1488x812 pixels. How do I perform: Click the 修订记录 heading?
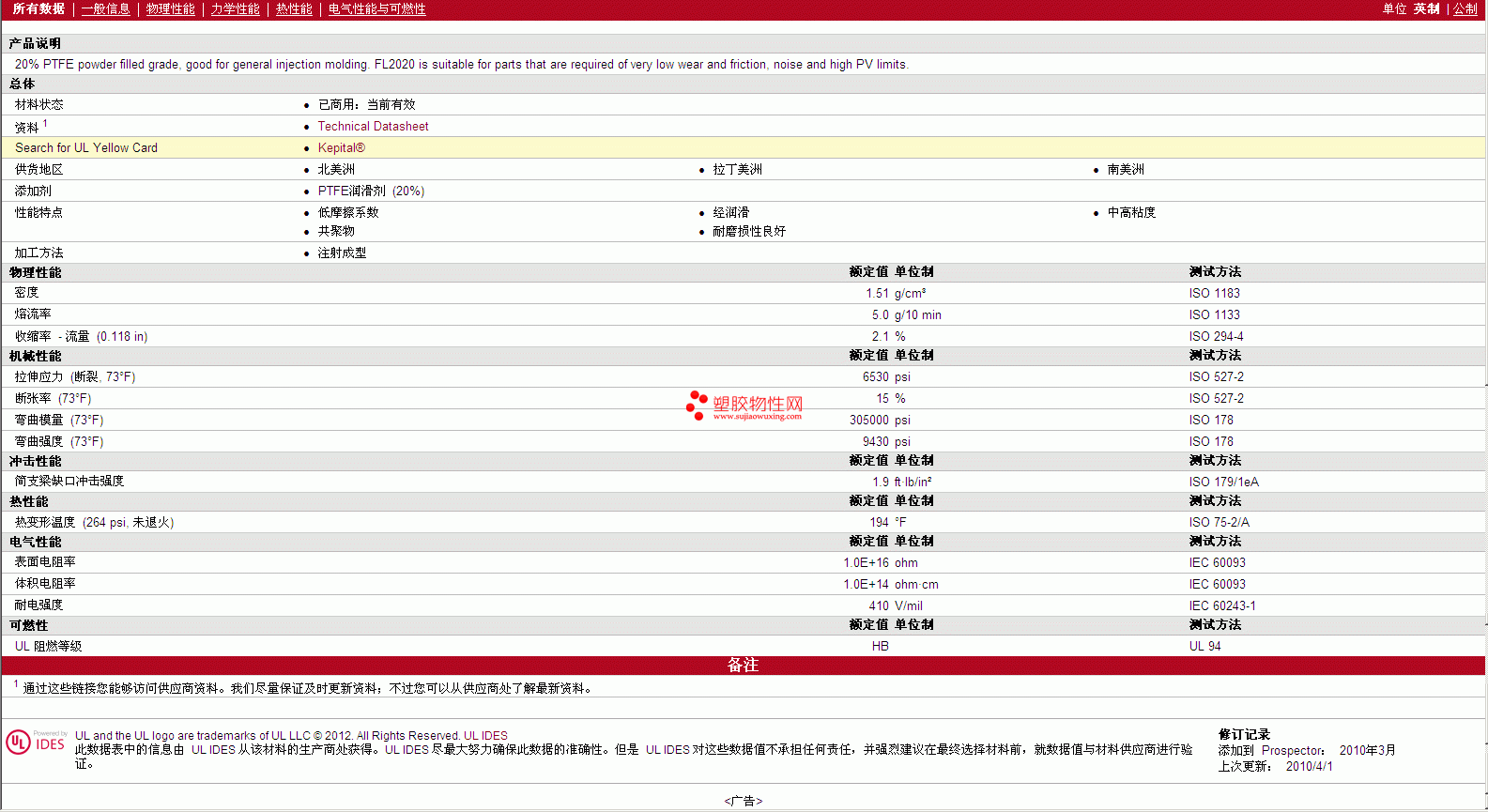point(1244,735)
